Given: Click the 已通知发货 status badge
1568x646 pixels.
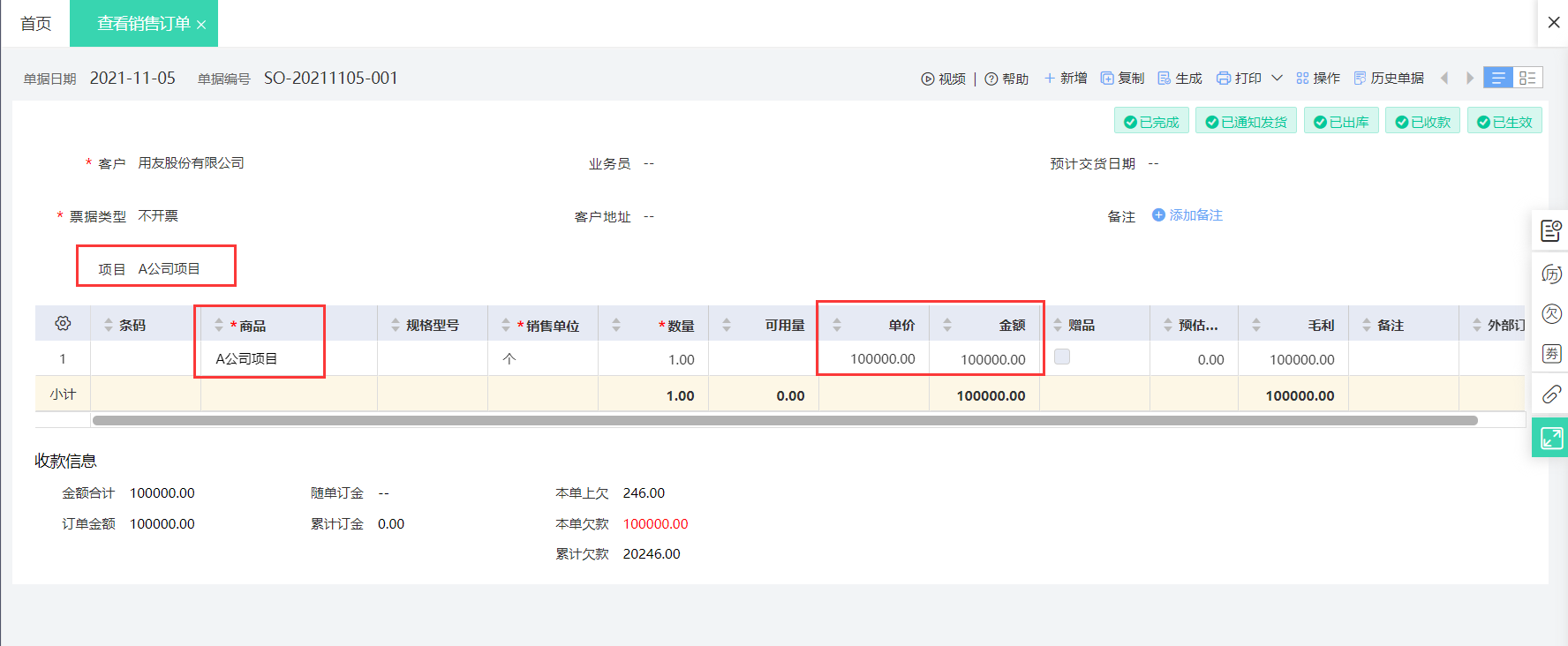Looking at the screenshot, I should (x=1246, y=121).
